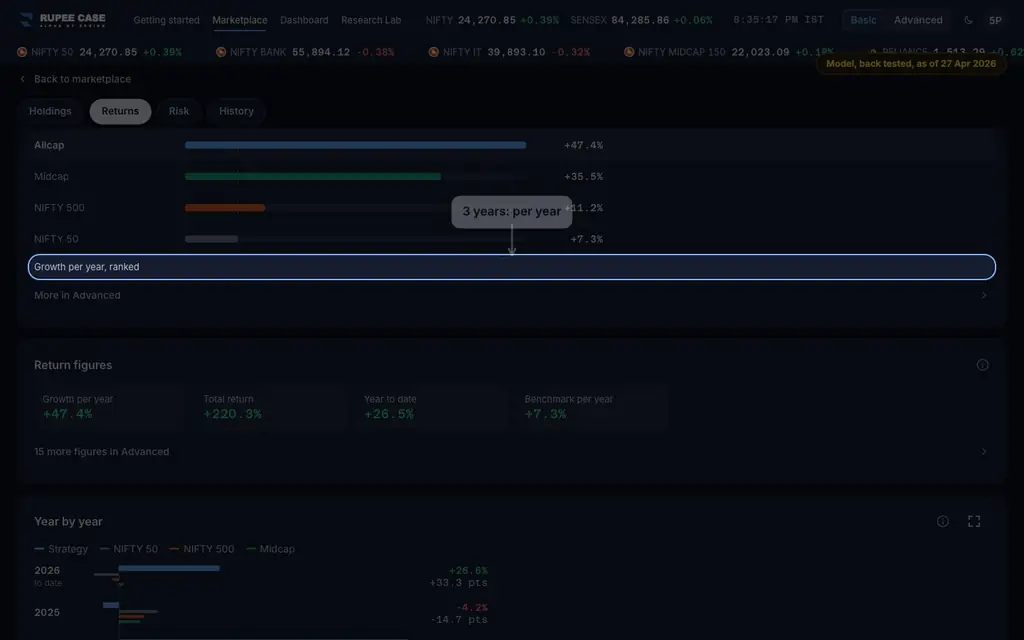
Task: Click the Year by year heading
Action: [x=68, y=521]
